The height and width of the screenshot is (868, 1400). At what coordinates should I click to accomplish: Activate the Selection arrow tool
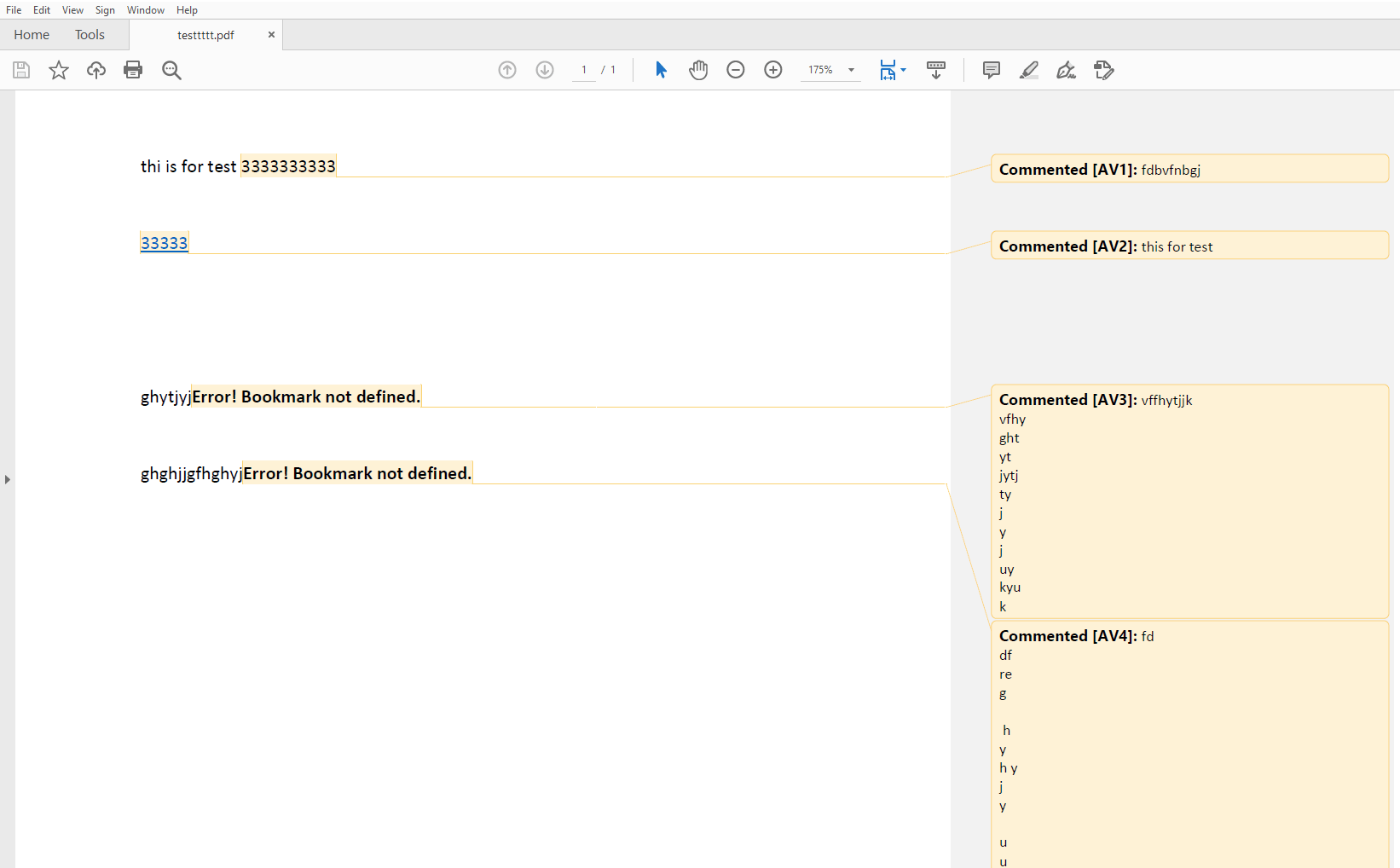pos(661,70)
